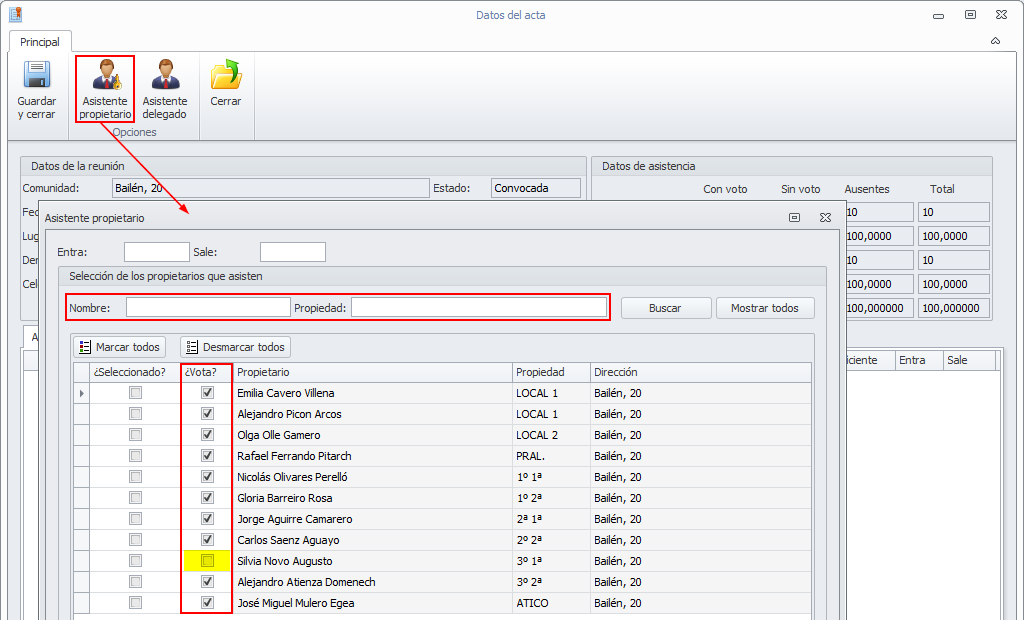The image size is (1024, 620).
Task: Click the Marcar todos button
Action: pos(120,347)
